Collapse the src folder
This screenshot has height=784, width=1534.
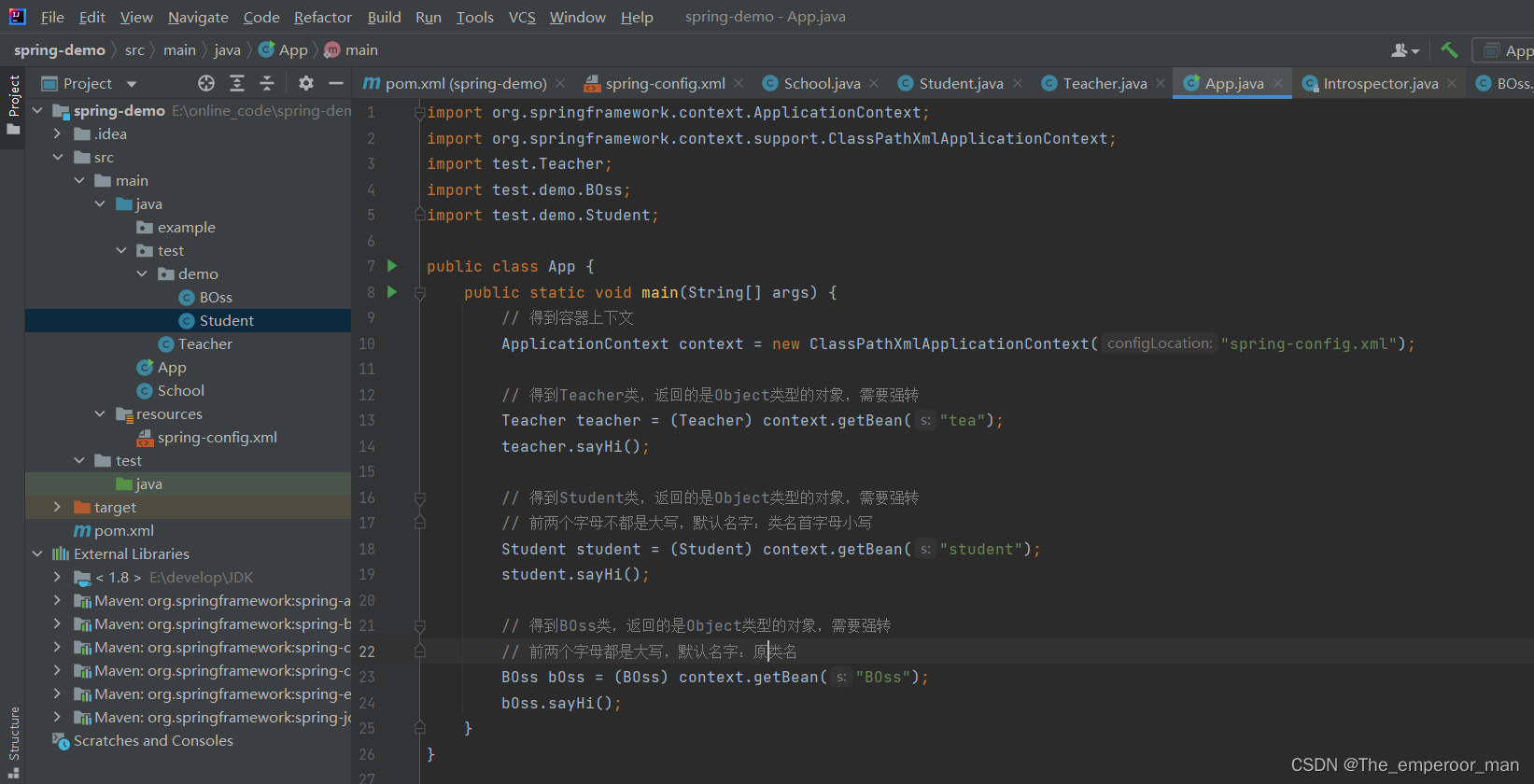coord(58,157)
